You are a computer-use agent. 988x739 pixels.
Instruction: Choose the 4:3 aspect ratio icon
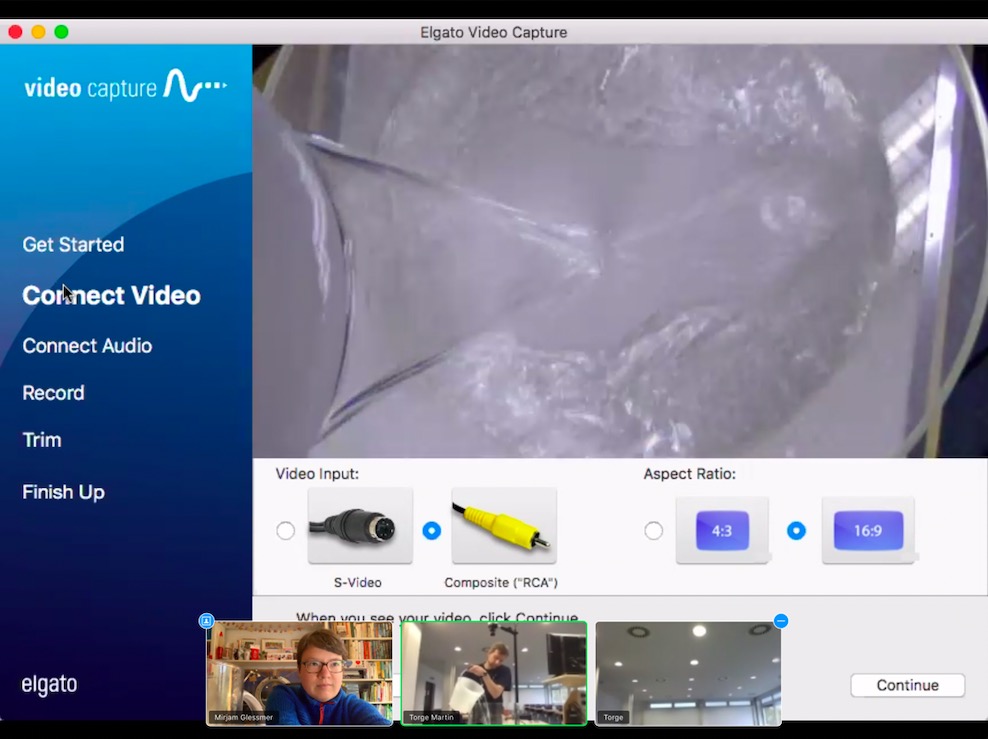[x=722, y=530]
